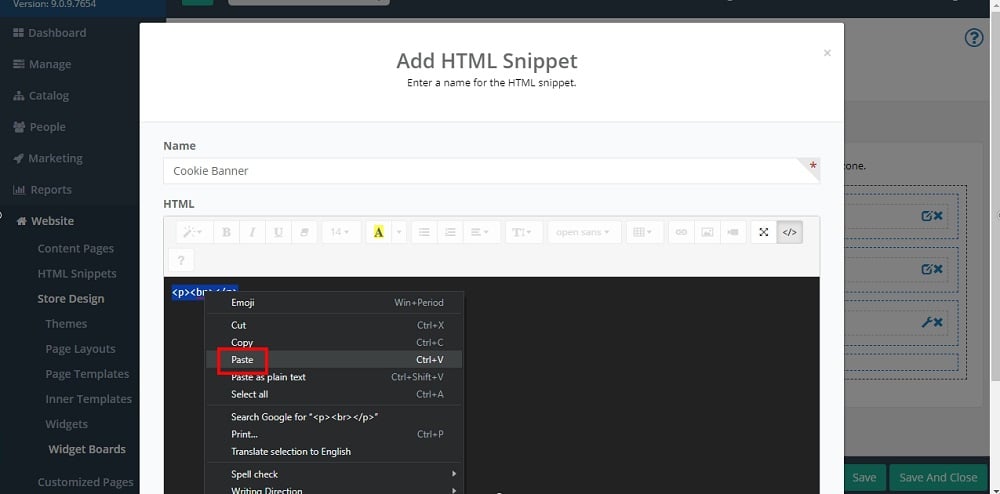Toggle the code view button
The height and width of the screenshot is (494, 1000).
click(x=790, y=233)
